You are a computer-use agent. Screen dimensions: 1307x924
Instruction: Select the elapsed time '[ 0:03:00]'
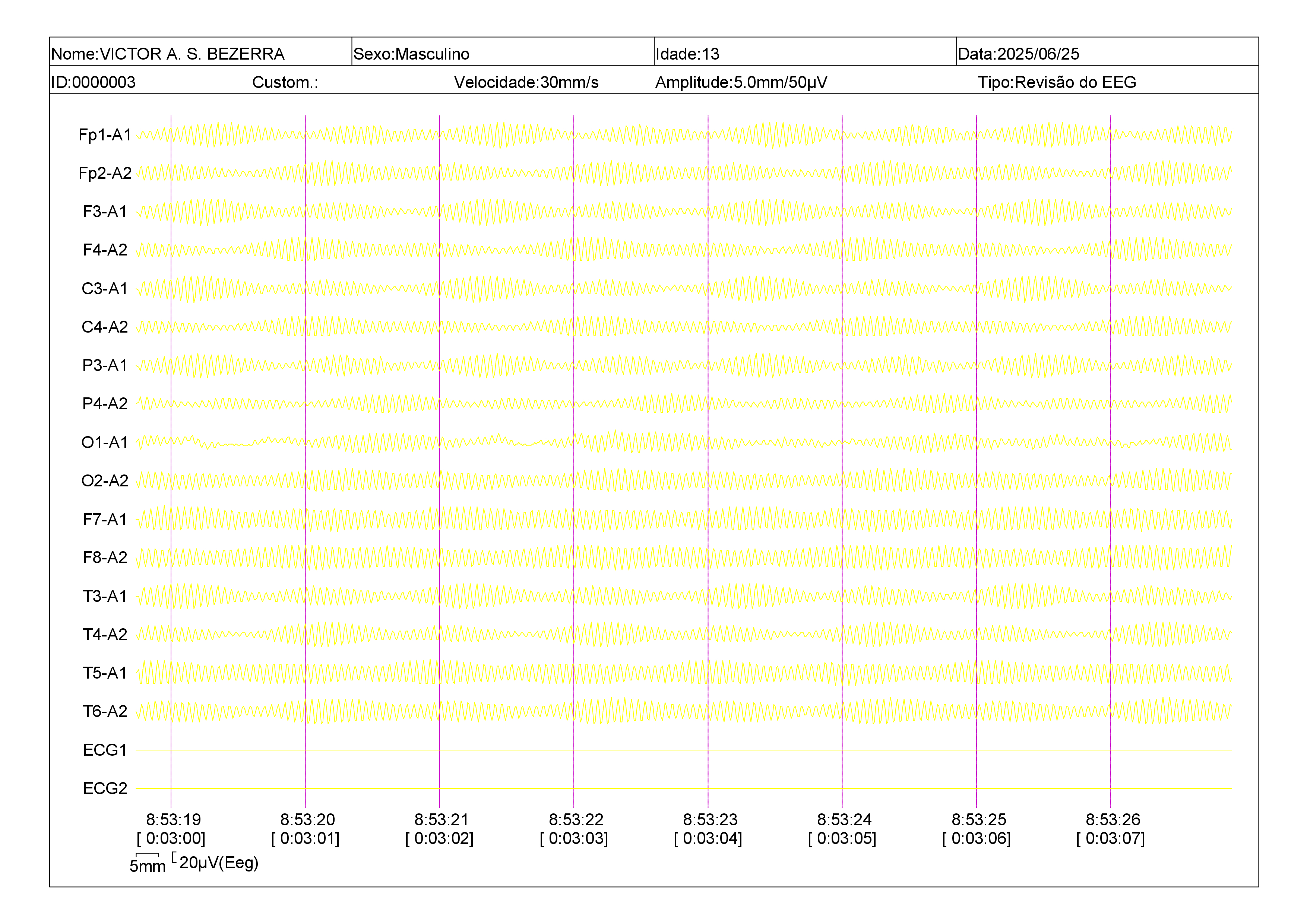(171, 839)
